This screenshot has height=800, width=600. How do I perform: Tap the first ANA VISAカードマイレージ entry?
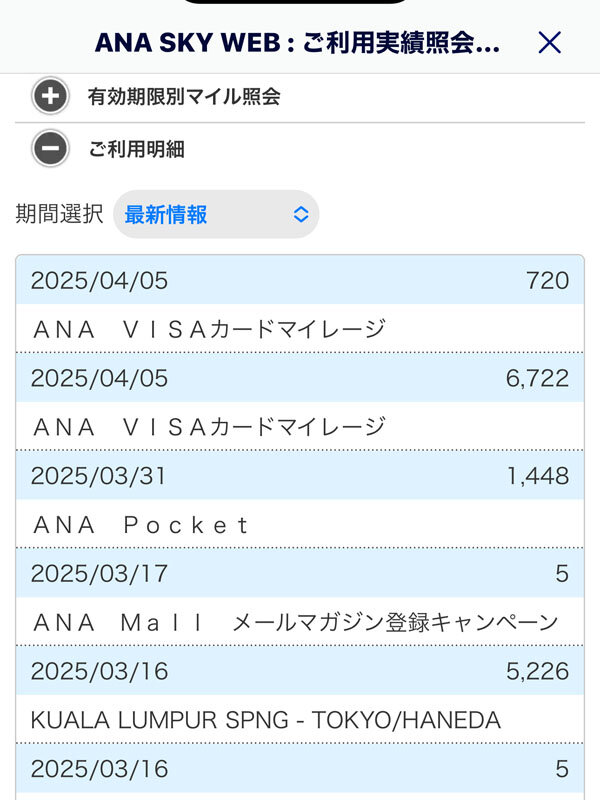coord(209,329)
